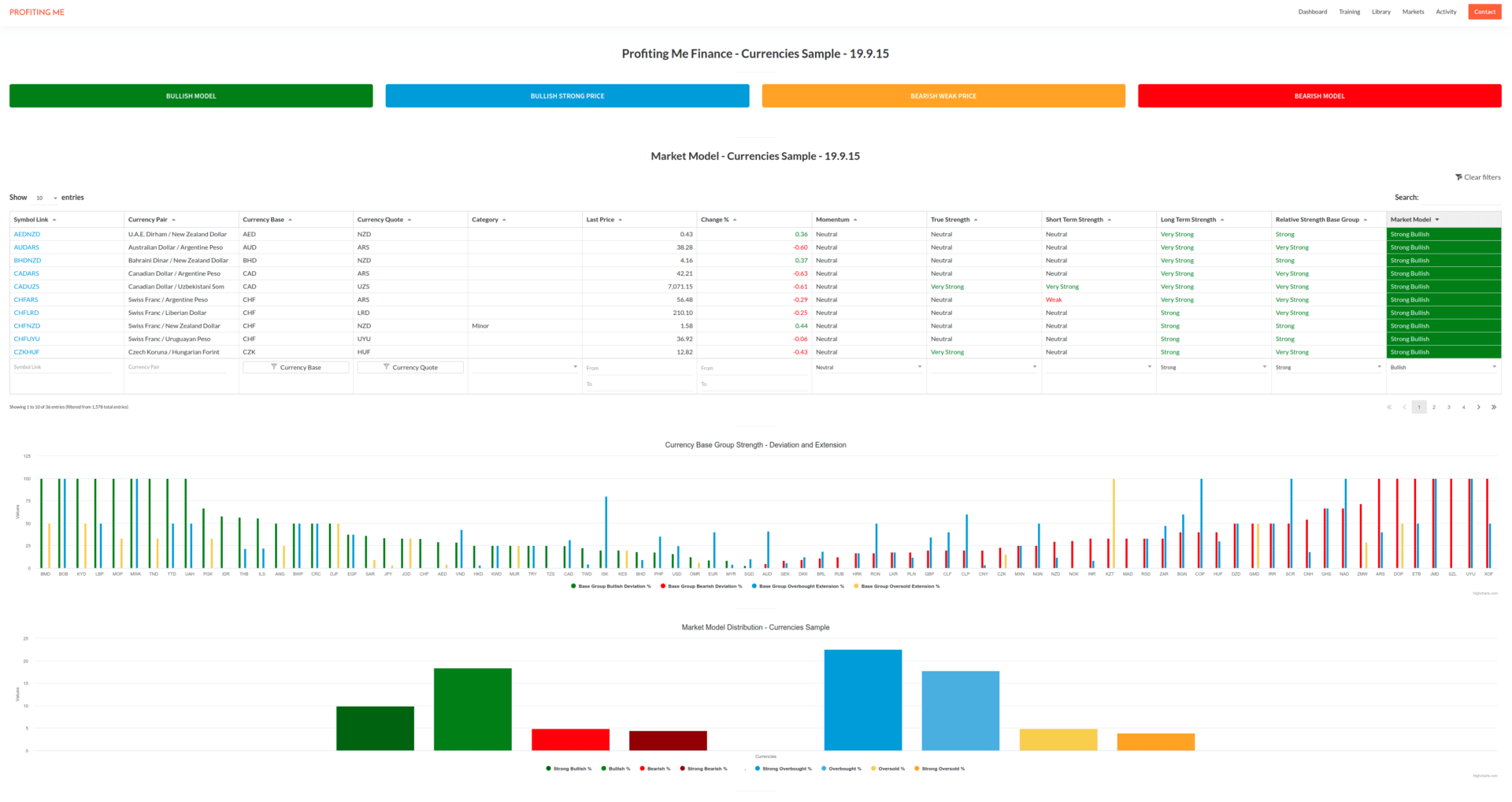Viewport: 1512px width, 802px height.
Task: Sort by Long Term Strength column arrow
Action: (x=1222, y=220)
